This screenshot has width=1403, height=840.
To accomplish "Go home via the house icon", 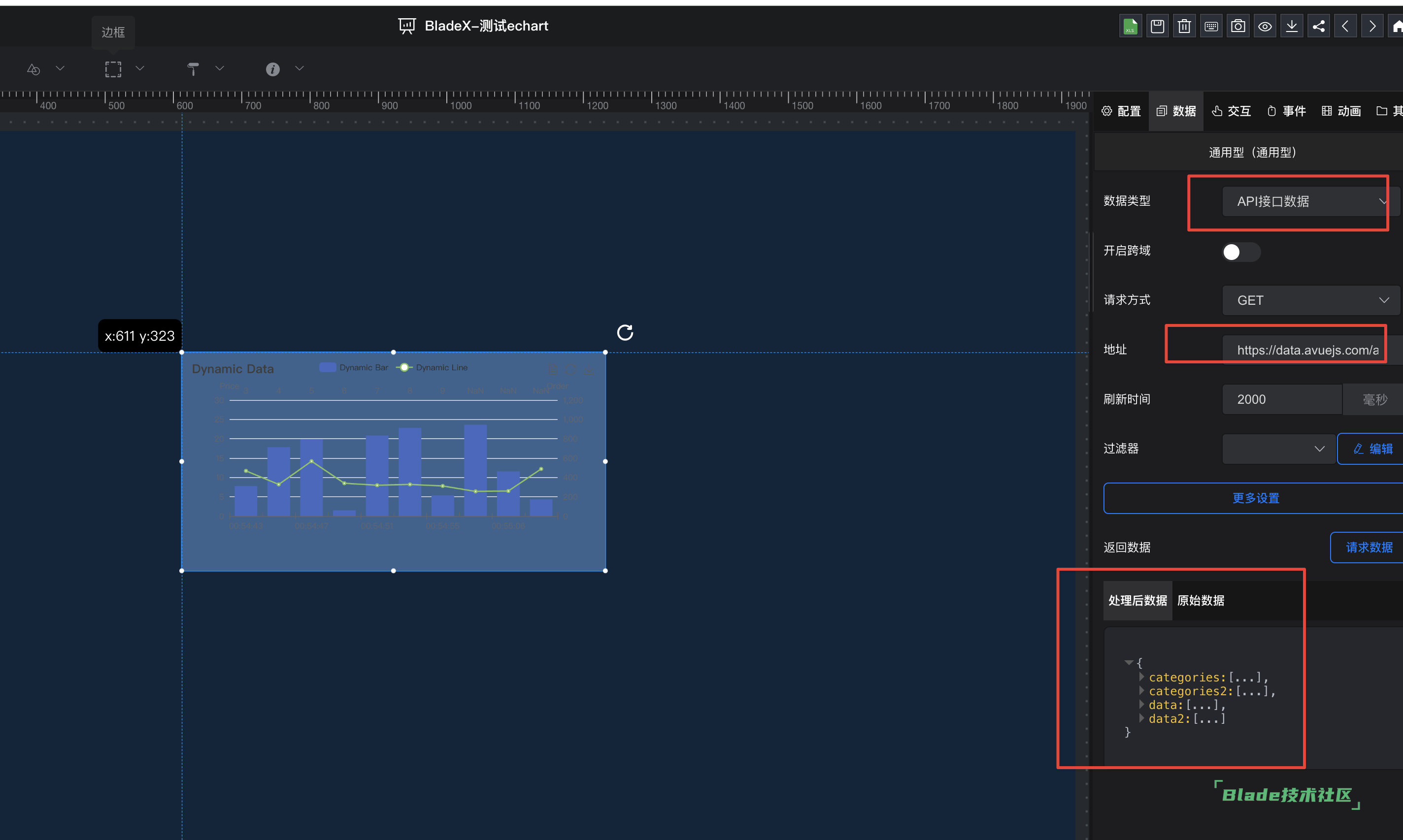I will point(1396,26).
